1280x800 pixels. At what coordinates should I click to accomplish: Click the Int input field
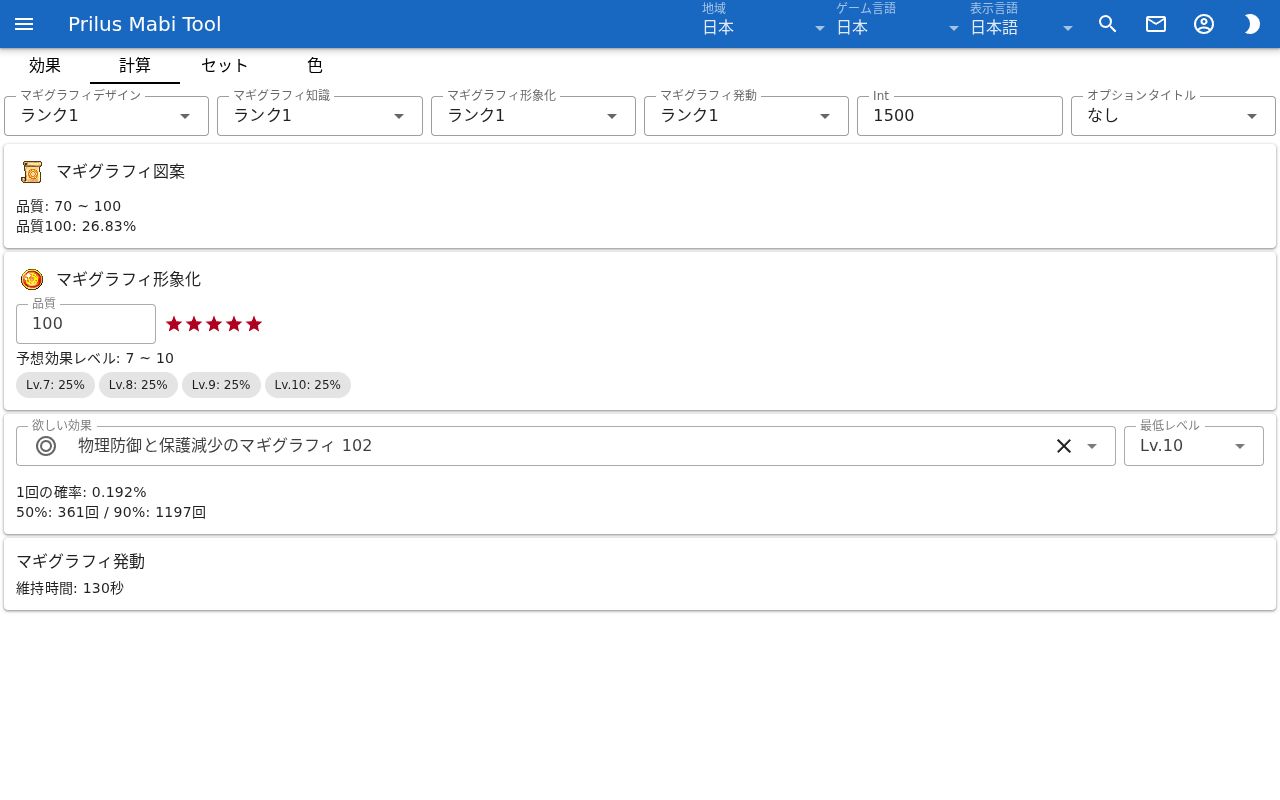click(x=960, y=116)
